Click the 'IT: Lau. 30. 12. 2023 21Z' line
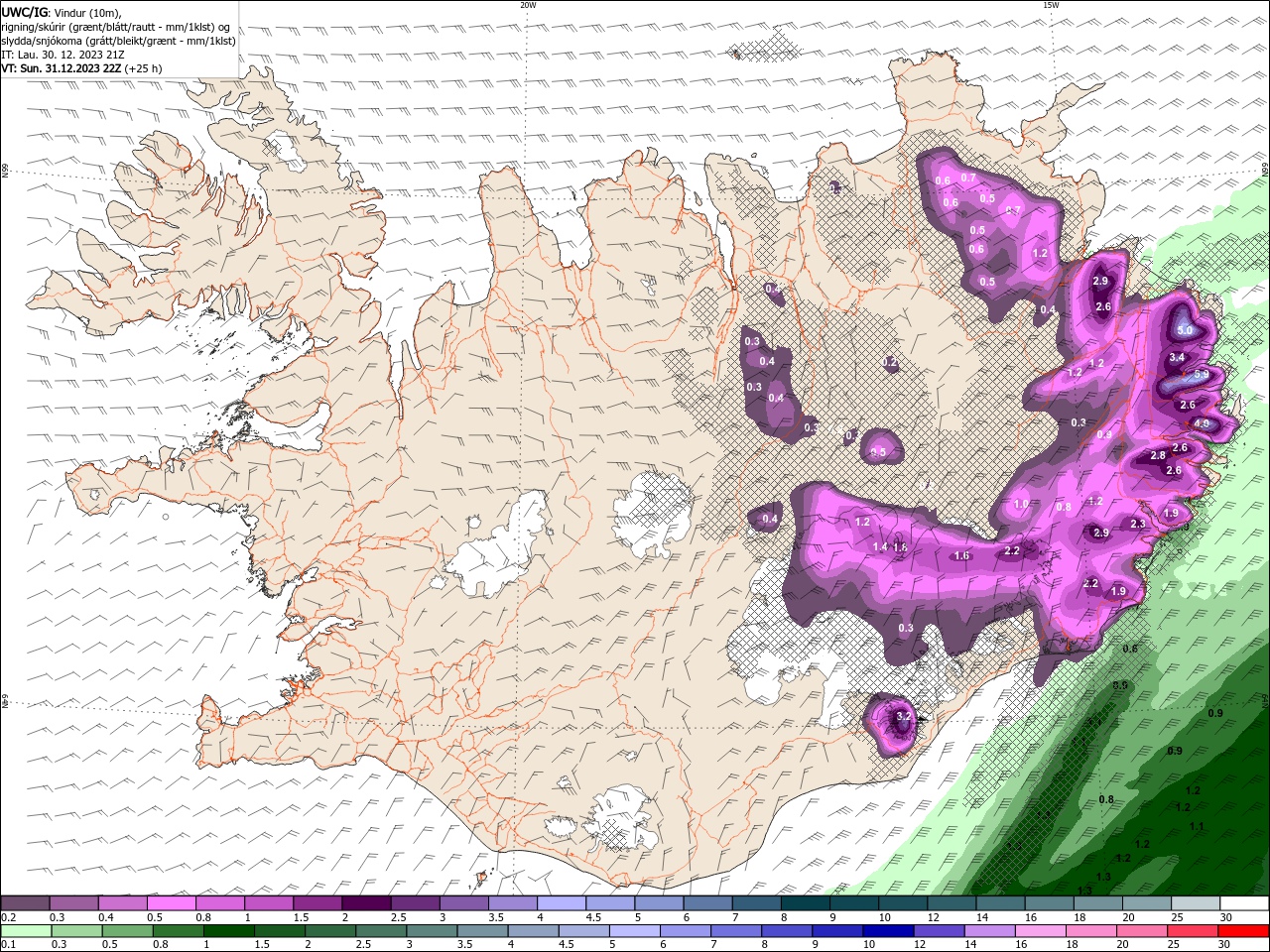 tap(63, 55)
